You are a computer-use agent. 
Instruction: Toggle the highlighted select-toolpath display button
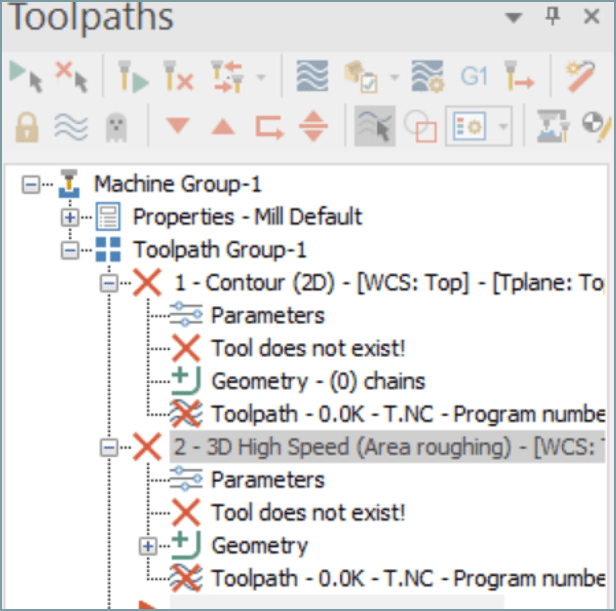point(373,127)
